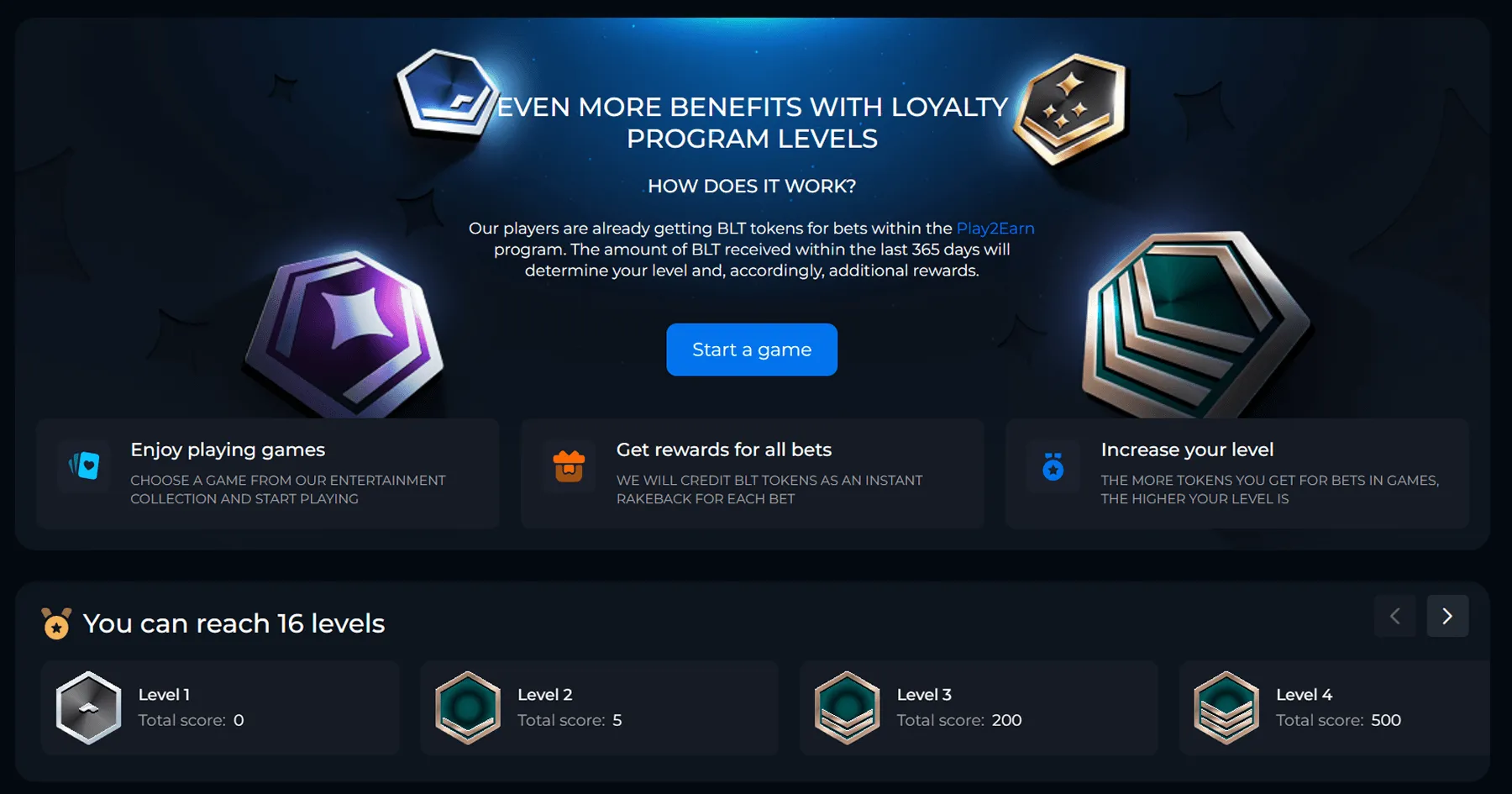Show next levels with right arrow
Image resolution: width=1512 pixels, height=794 pixels.
pos(1447,616)
